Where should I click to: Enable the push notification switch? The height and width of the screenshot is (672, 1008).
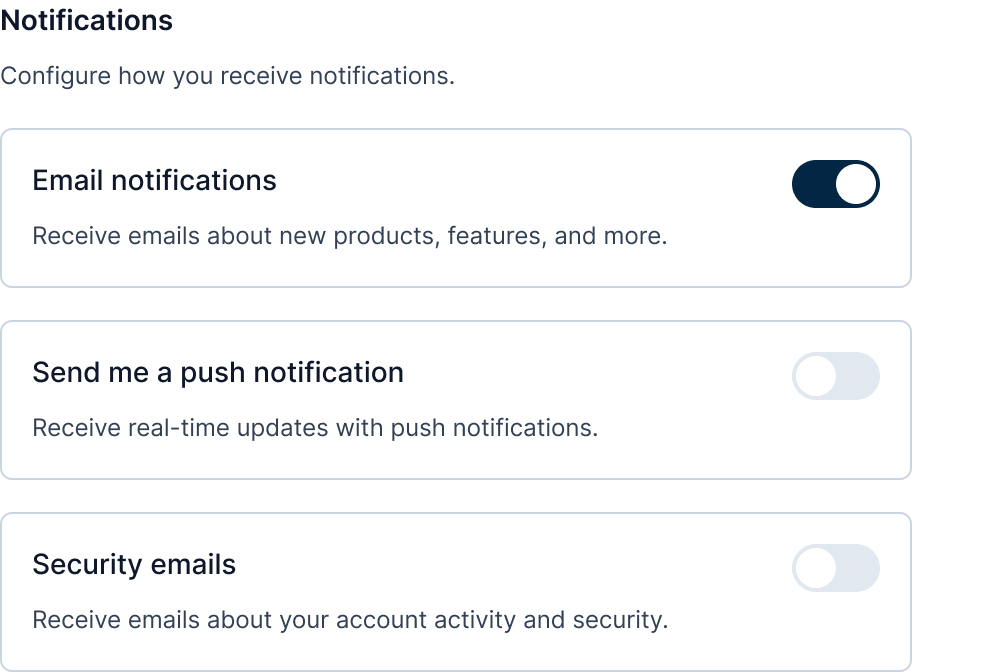click(835, 376)
